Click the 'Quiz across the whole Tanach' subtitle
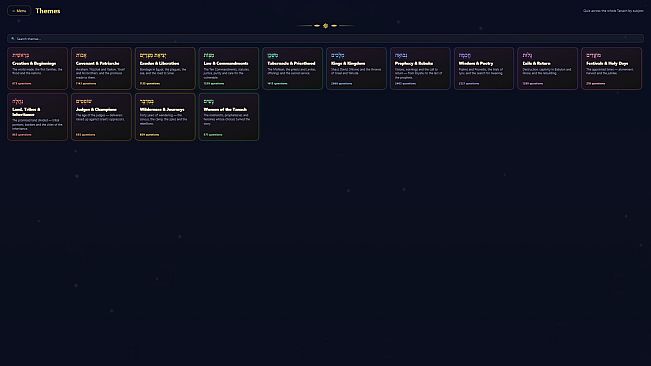The width and height of the screenshot is (651, 366). 613,11
